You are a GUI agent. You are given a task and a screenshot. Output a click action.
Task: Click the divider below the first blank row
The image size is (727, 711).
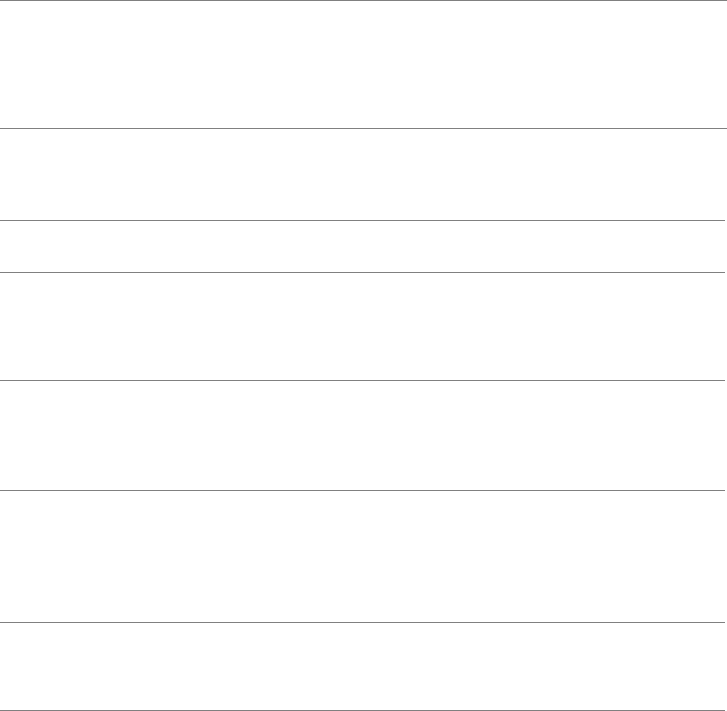(x=363, y=128)
